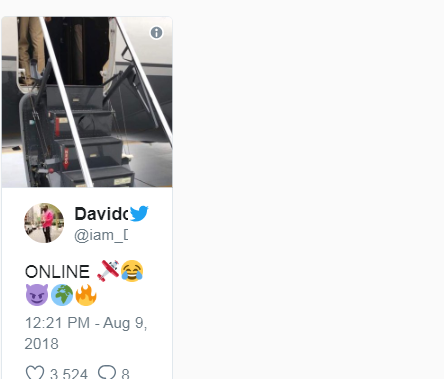This screenshot has width=444, height=379.
Task: Click the reply speech bubble icon
Action: pyautogui.click(x=107, y=372)
